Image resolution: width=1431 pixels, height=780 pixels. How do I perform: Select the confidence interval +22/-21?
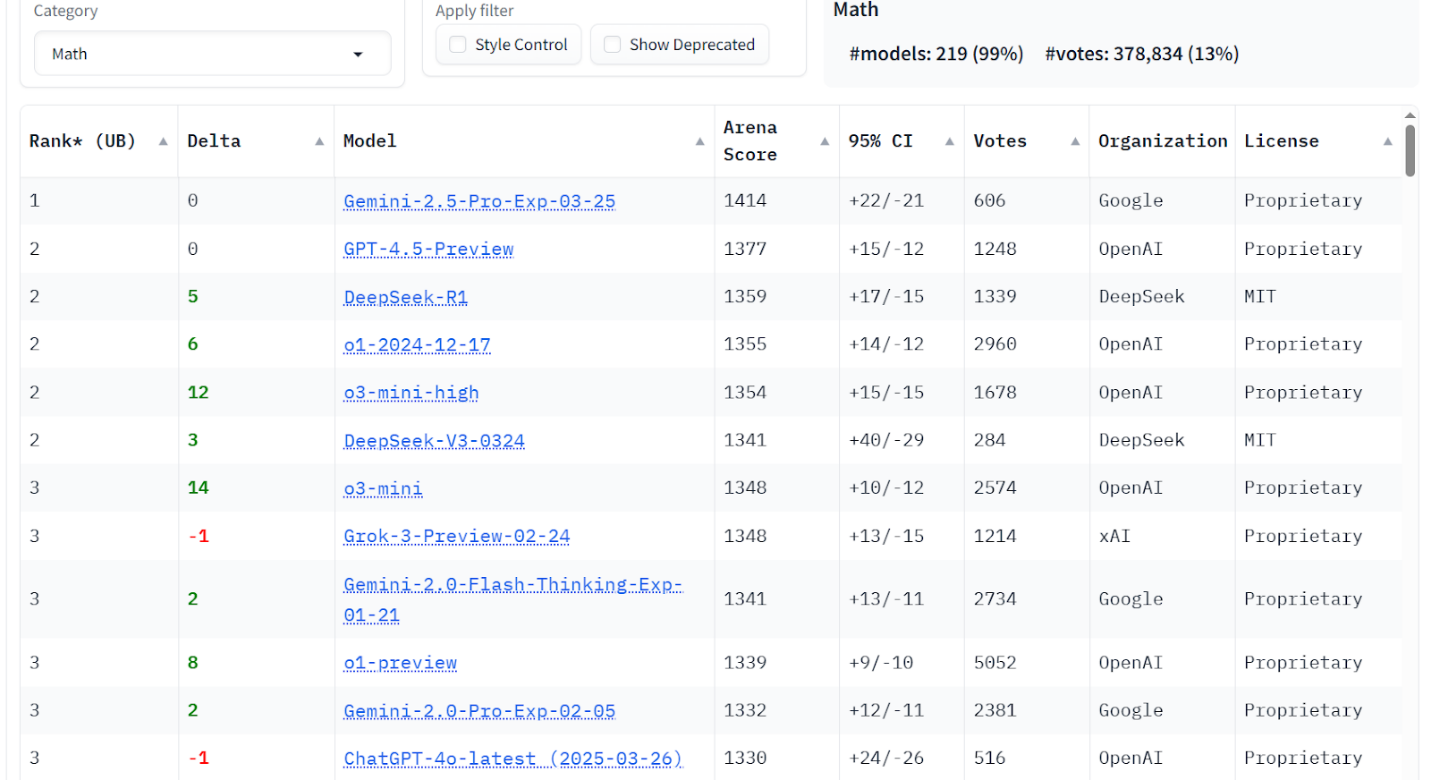click(x=886, y=201)
